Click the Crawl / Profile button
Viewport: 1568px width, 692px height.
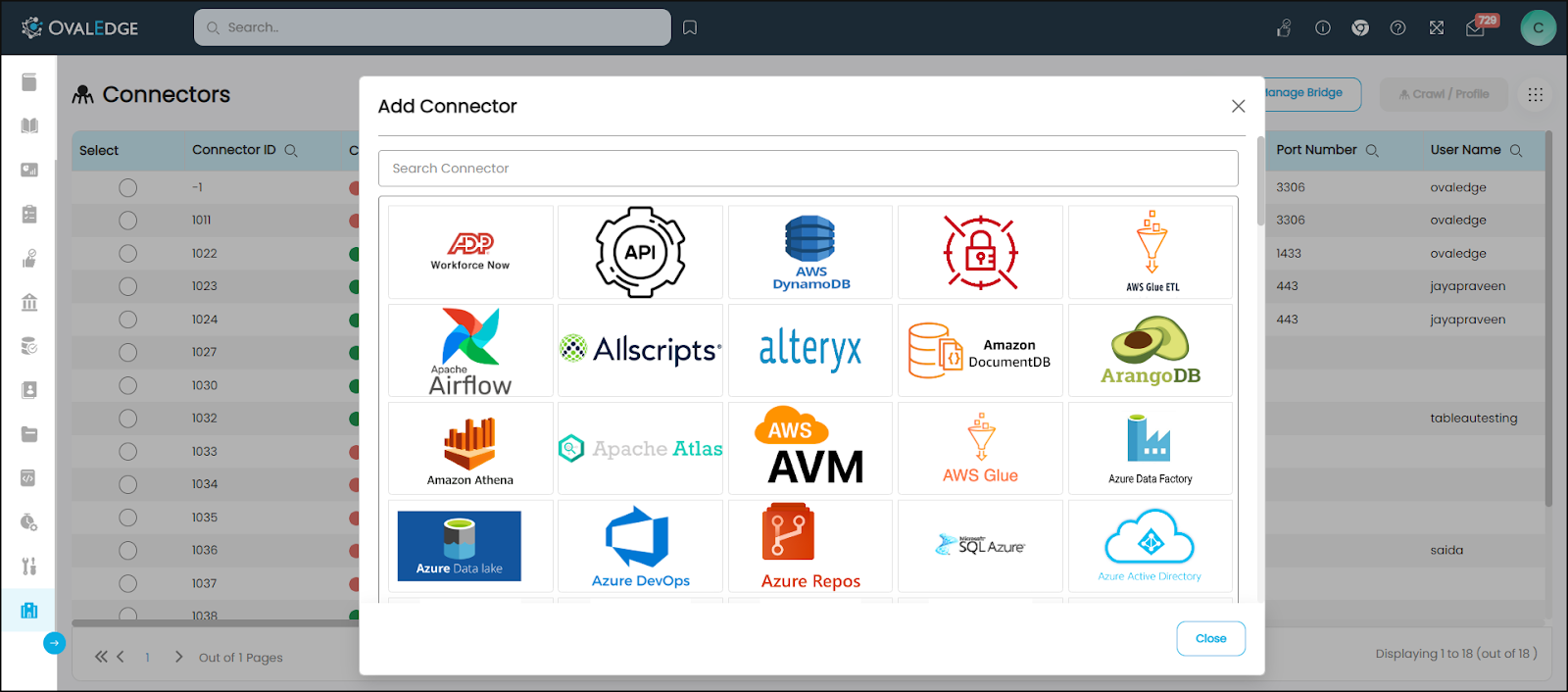(1444, 94)
